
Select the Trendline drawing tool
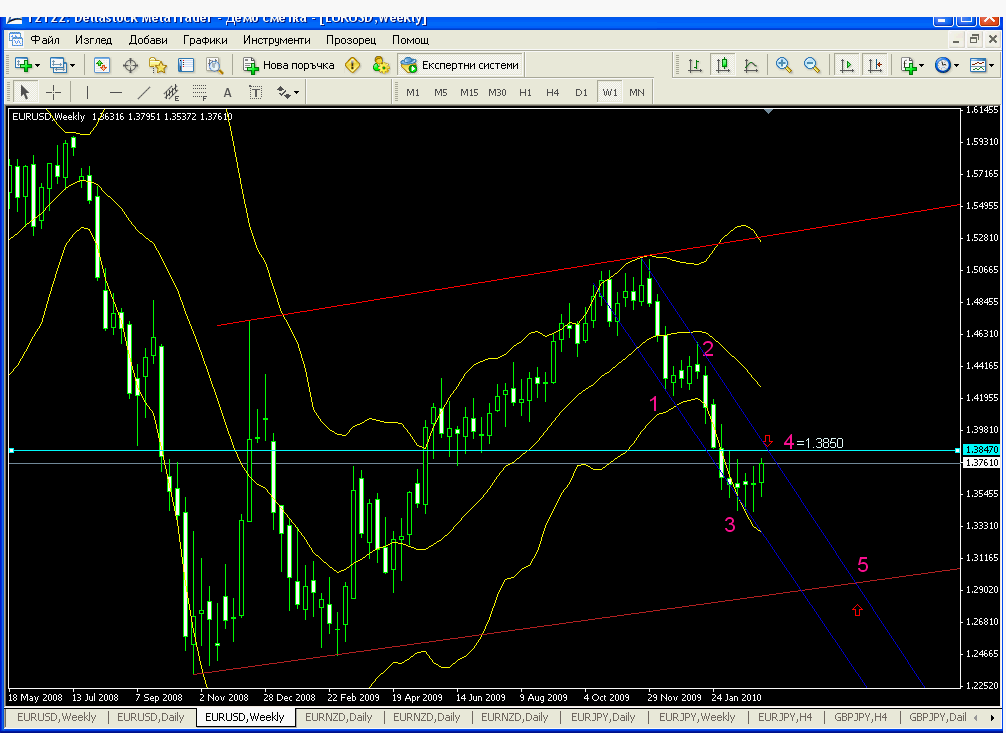coord(144,92)
